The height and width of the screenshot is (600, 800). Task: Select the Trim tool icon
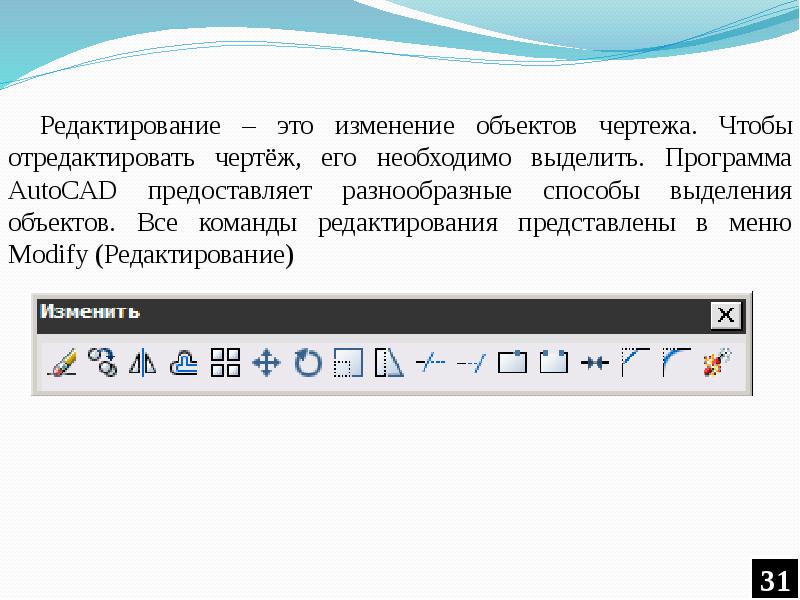[x=430, y=363]
